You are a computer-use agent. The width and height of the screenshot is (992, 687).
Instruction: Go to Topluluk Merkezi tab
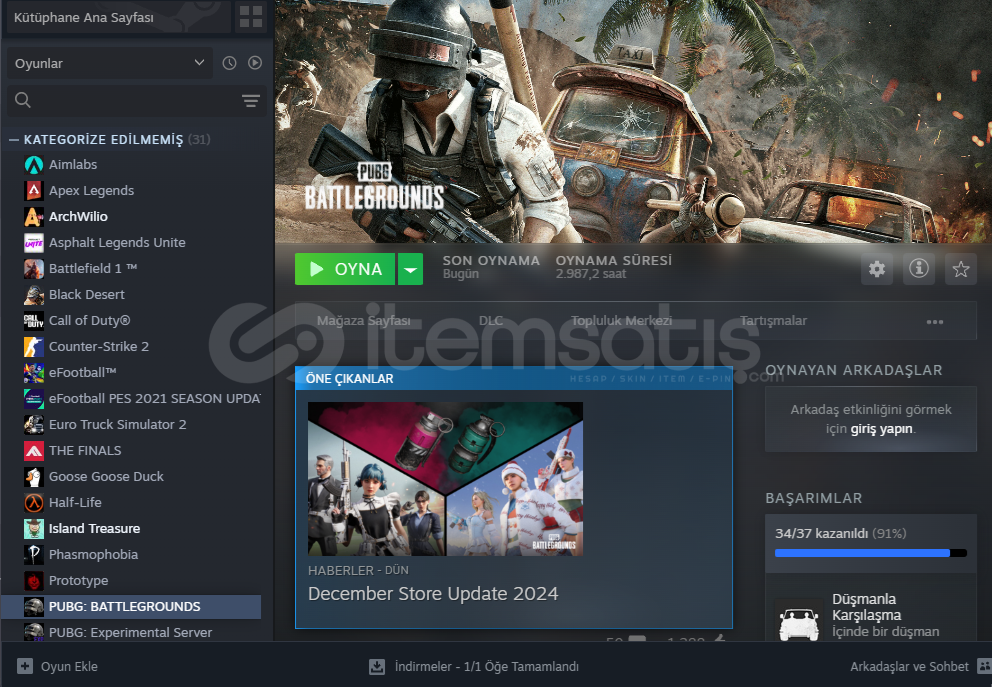[621, 321]
